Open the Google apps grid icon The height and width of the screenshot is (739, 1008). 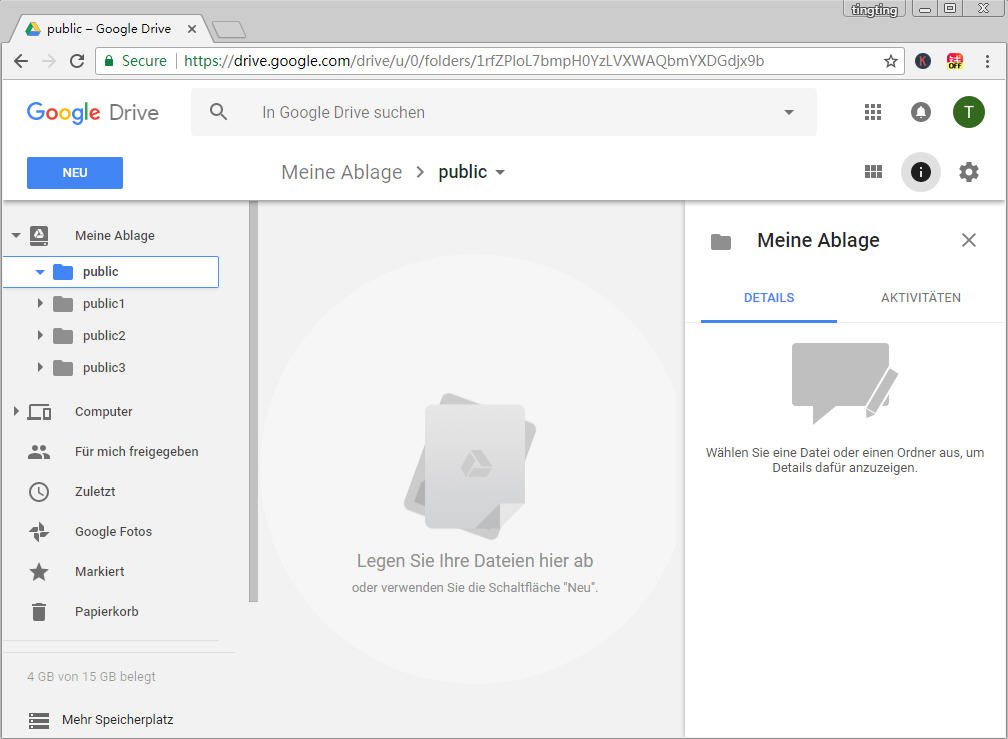tap(872, 112)
